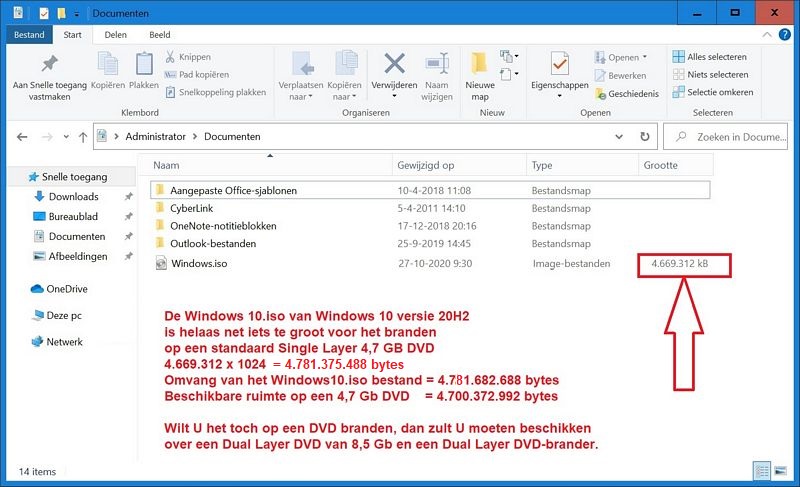
Task: Click Snelkoppeling plakken
Action: click(x=216, y=92)
